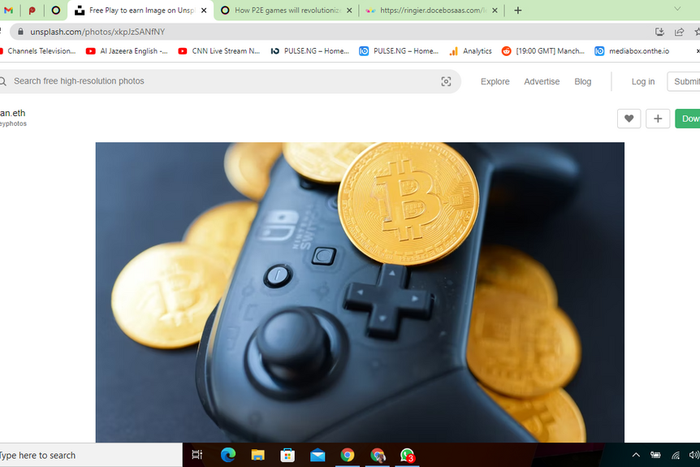Viewport: 700px width, 467px height.
Task: Show hidden system tray icons
Action: (636, 455)
